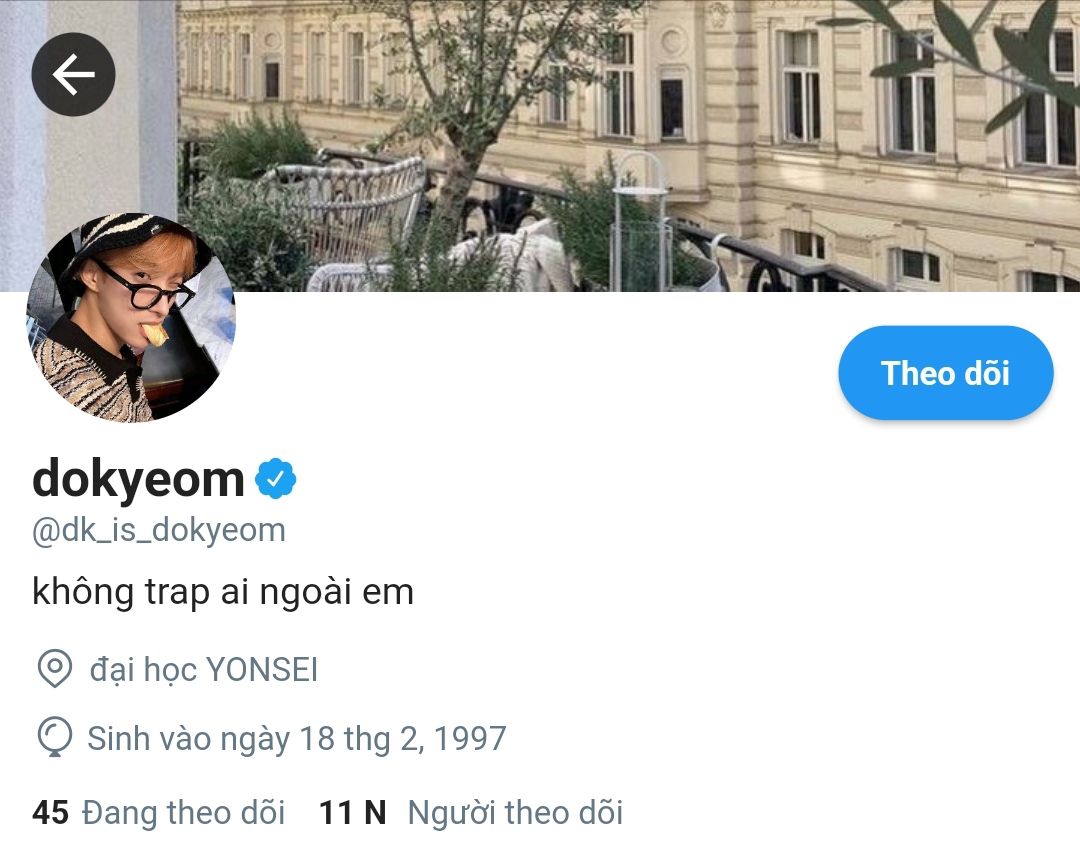Screen dimensions: 1080x865
Task: Click the Sinh vào ngày birth date text
Action: pos(297,738)
